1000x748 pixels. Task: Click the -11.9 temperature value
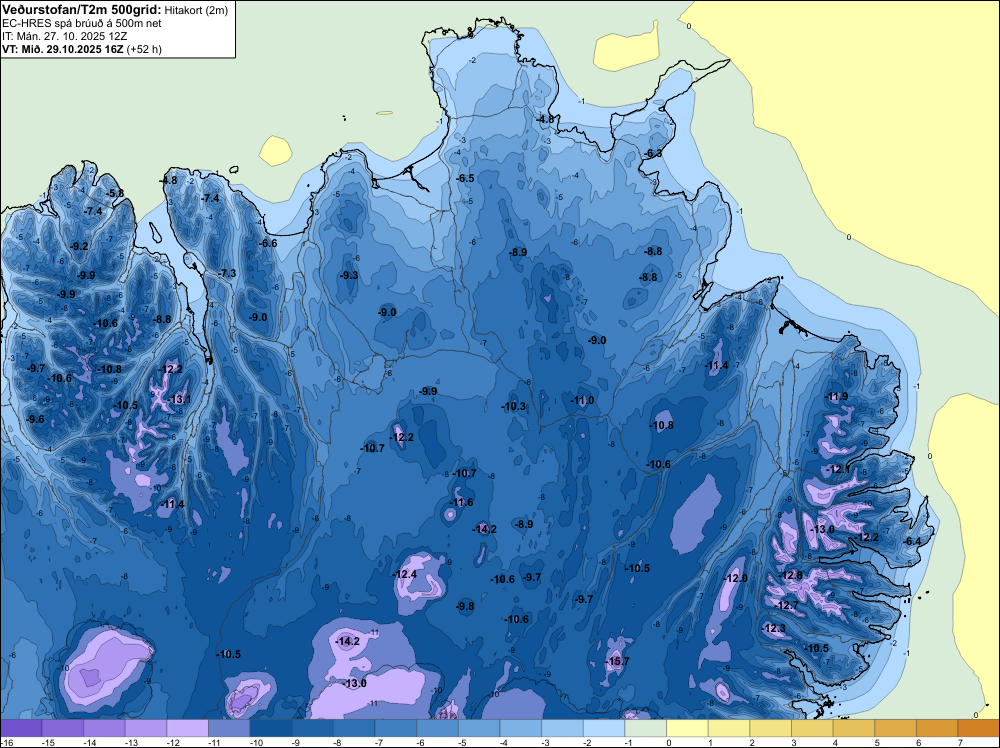point(837,396)
